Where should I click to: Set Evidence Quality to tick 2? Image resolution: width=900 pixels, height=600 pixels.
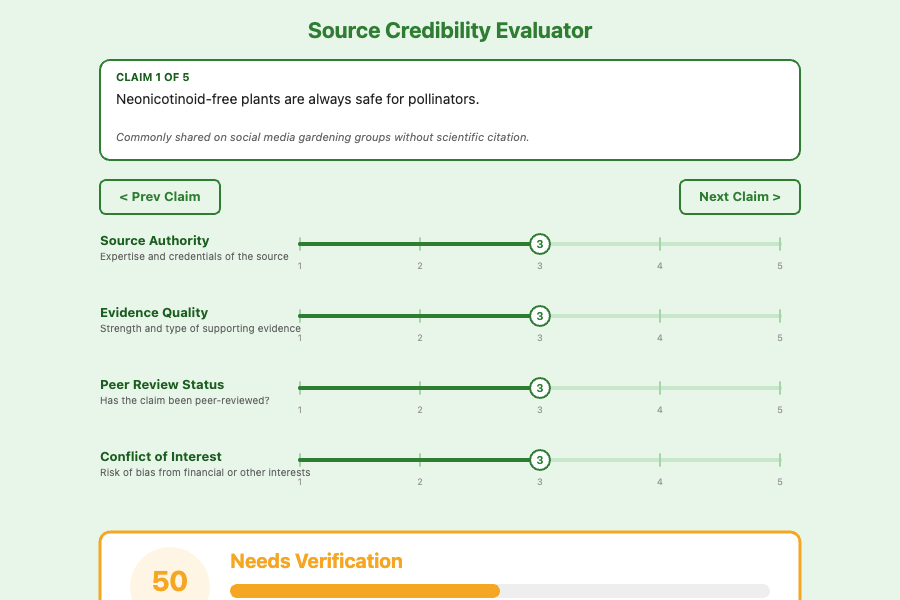(x=420, y=316)
